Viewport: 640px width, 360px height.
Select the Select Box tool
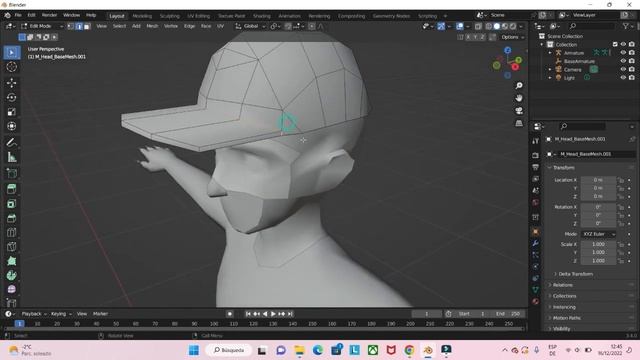tap(12, 53)
